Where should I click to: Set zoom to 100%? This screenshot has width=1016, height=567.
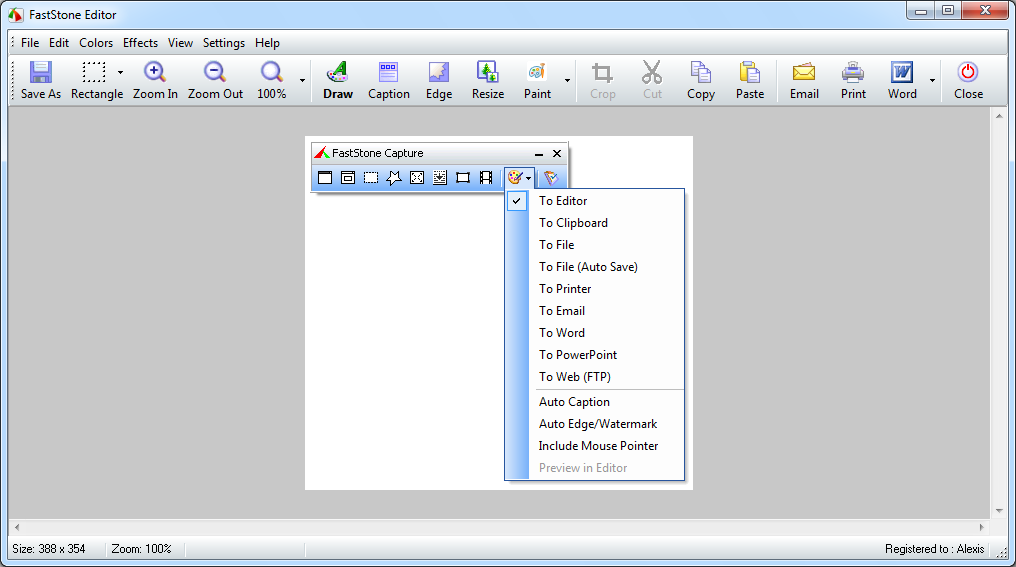(x=271, y=80)
